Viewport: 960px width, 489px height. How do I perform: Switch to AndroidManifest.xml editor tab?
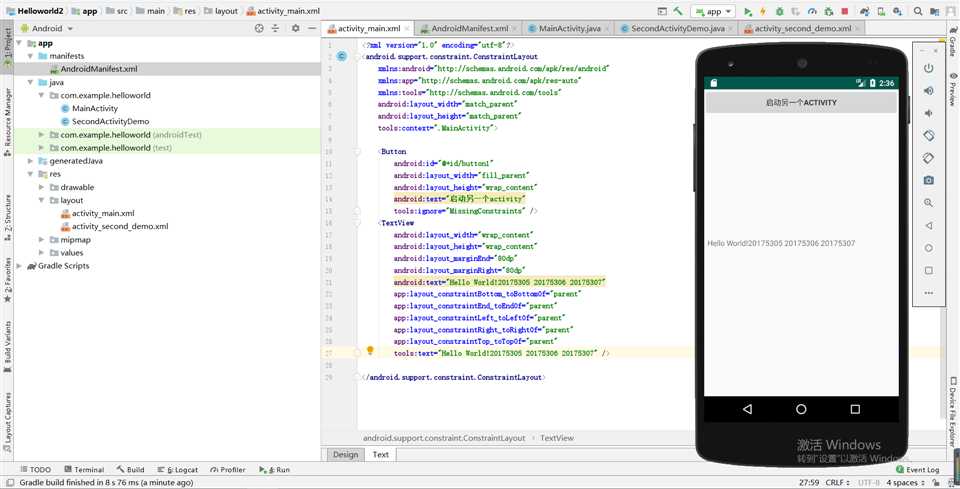pos(470,28)
